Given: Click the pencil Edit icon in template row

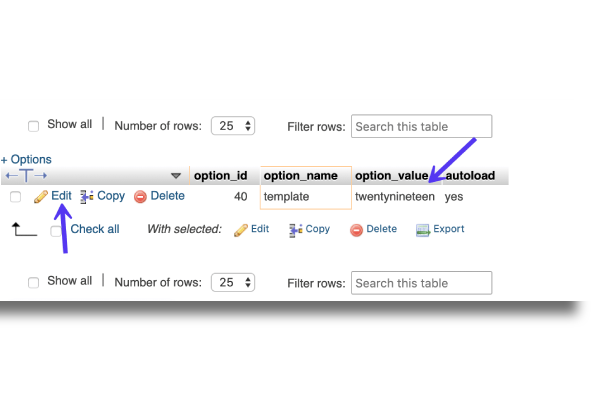Looking at the screenshot, I should click(41, 197).
